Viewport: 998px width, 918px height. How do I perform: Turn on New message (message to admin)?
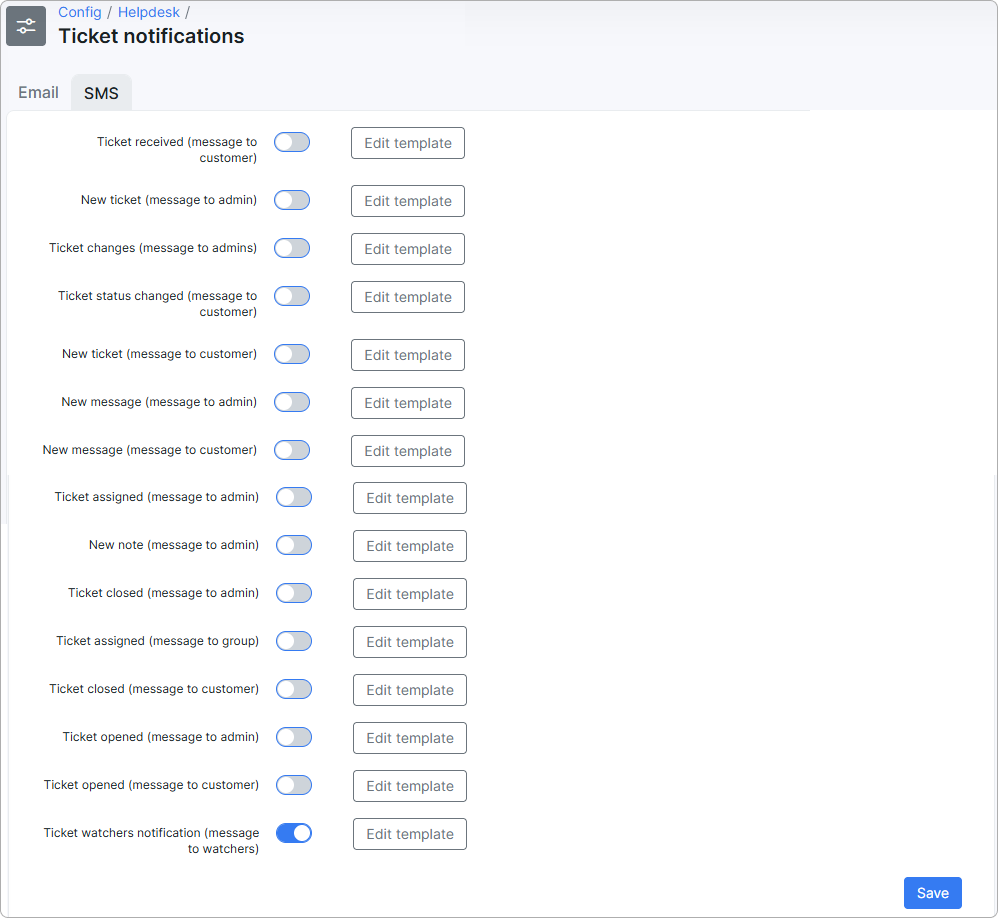coord(292,402)
